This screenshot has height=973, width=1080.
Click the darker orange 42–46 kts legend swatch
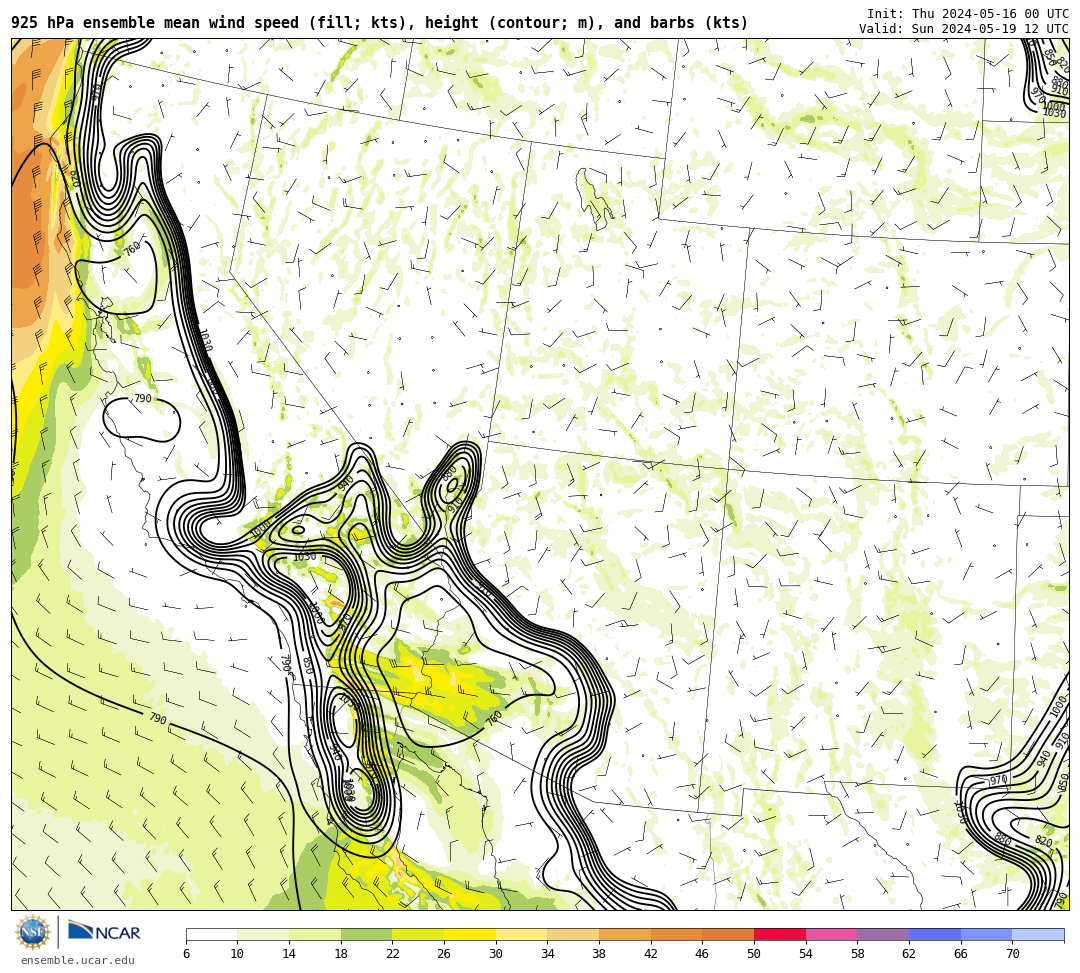pyautogui.click(x=676, y=934)
